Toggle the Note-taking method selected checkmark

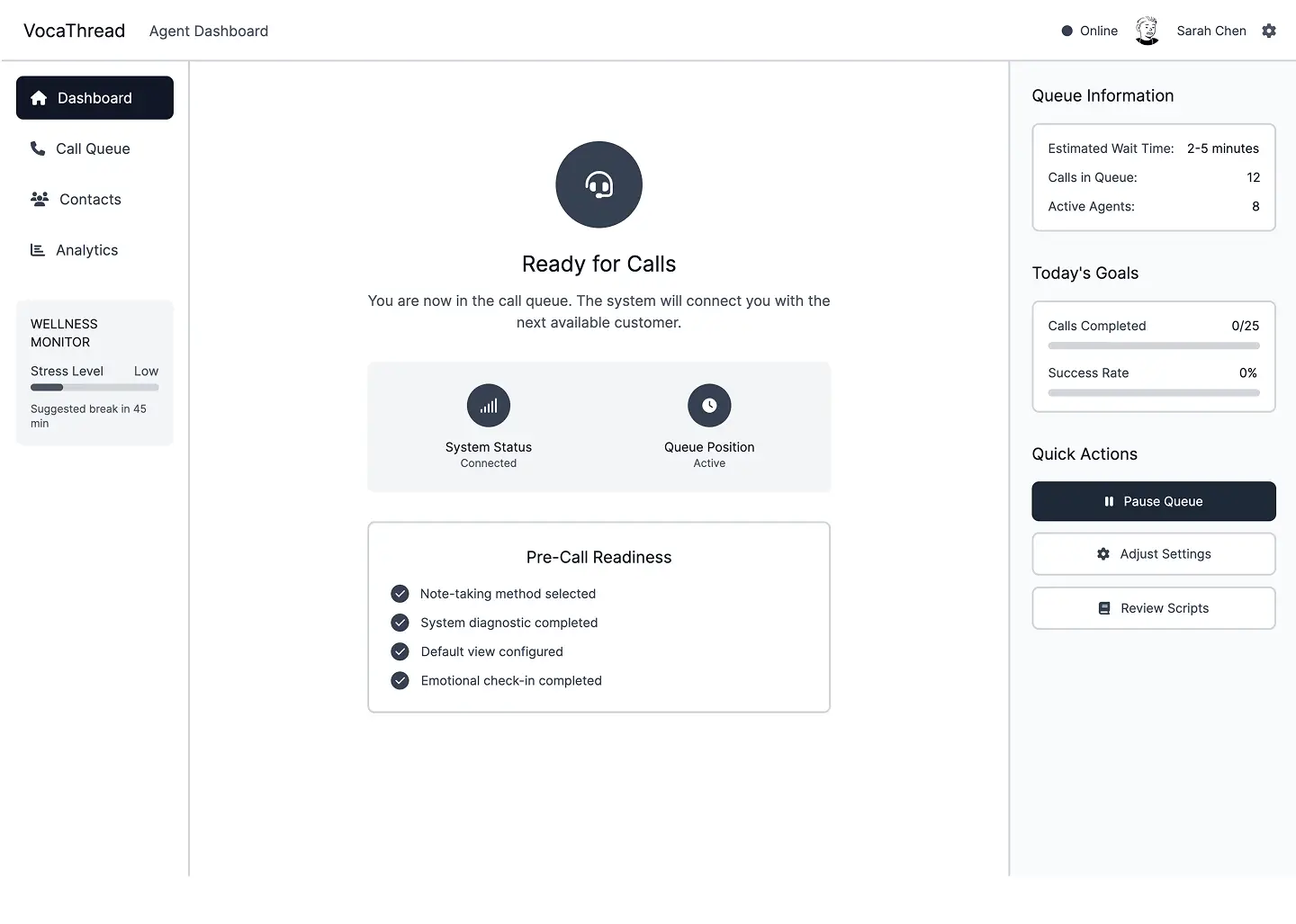tap(400, 594)
